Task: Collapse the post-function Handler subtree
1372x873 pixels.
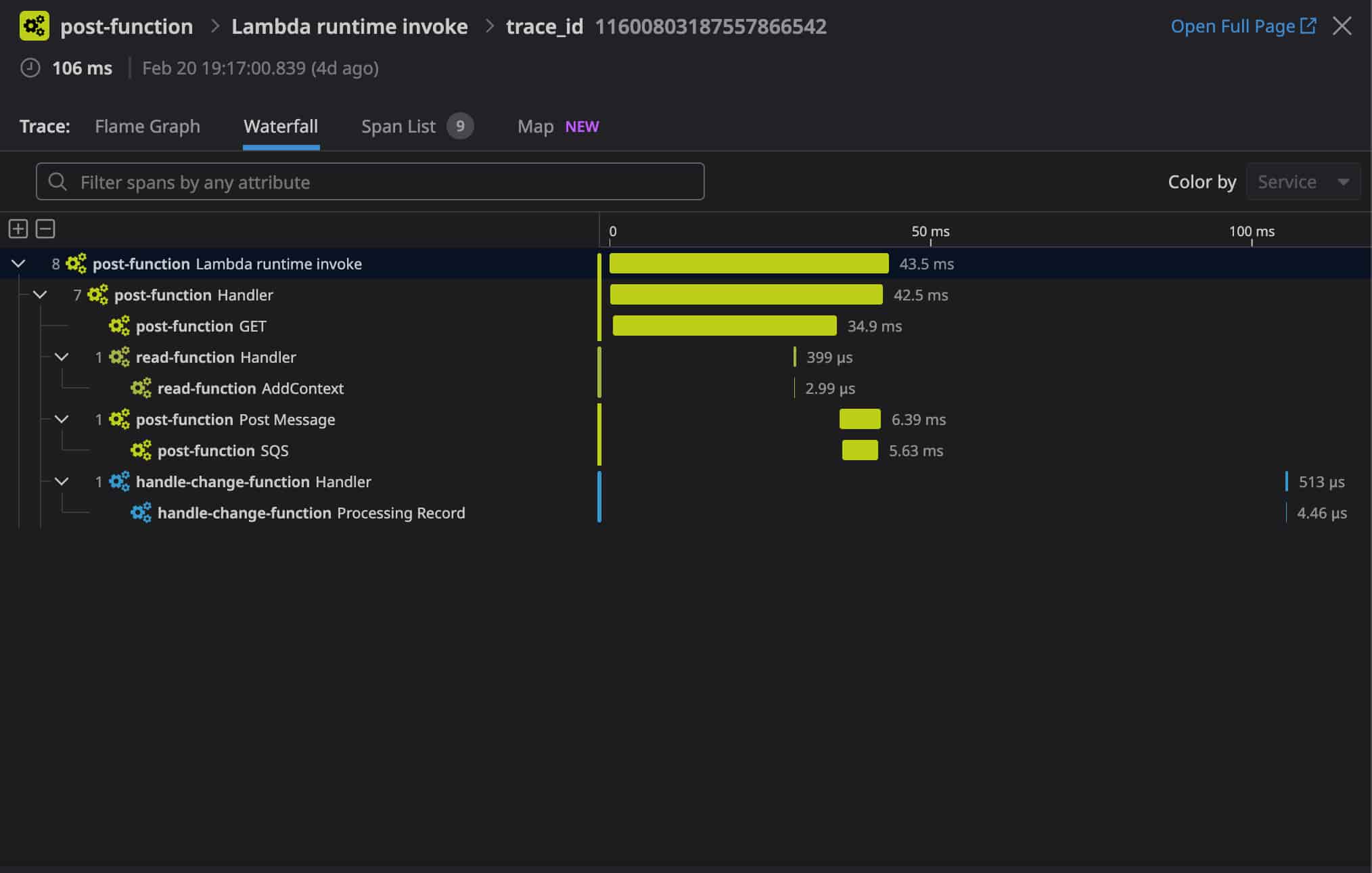Action: click(39, 294)
